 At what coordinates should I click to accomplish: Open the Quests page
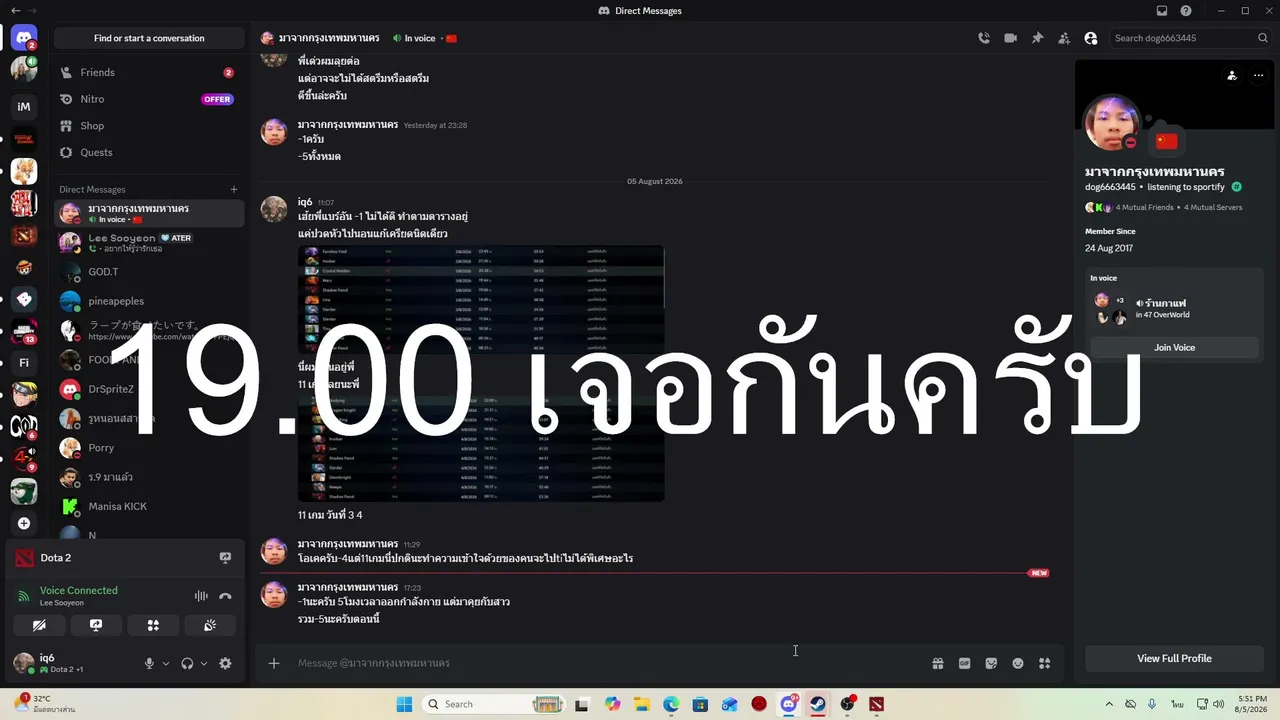(149, 152)
